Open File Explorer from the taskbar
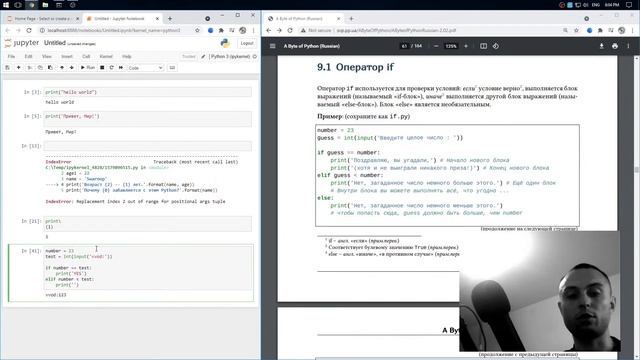Screen dimensions: 640x360 (45, 5)
